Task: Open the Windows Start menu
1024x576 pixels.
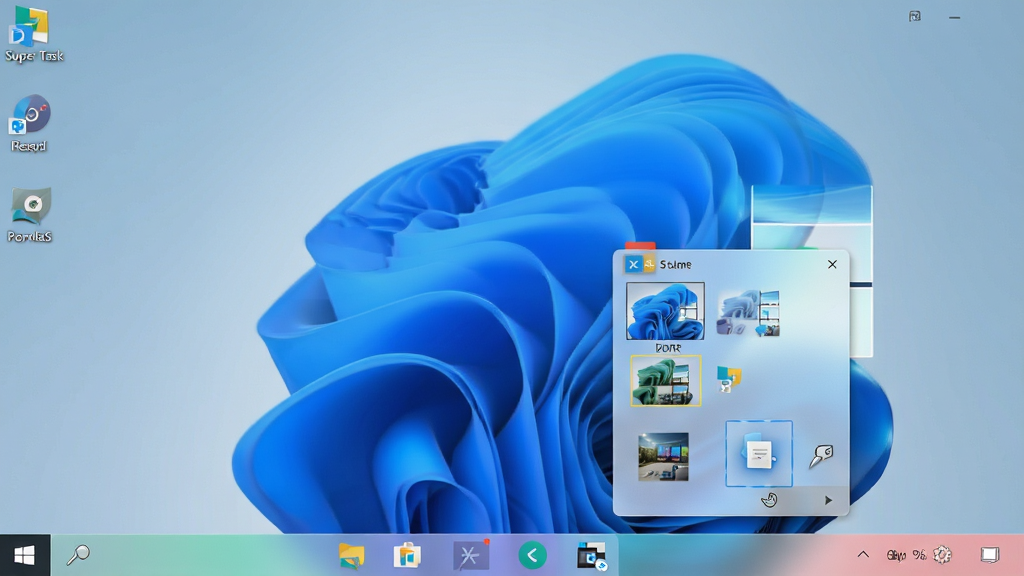Action: 25,555
